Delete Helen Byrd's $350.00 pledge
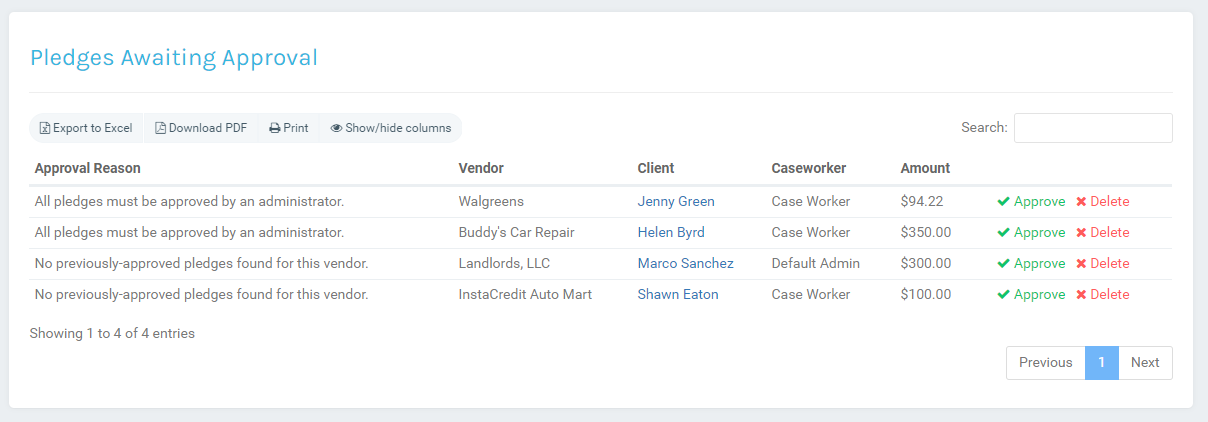1208x422 pixels. 1102,232
